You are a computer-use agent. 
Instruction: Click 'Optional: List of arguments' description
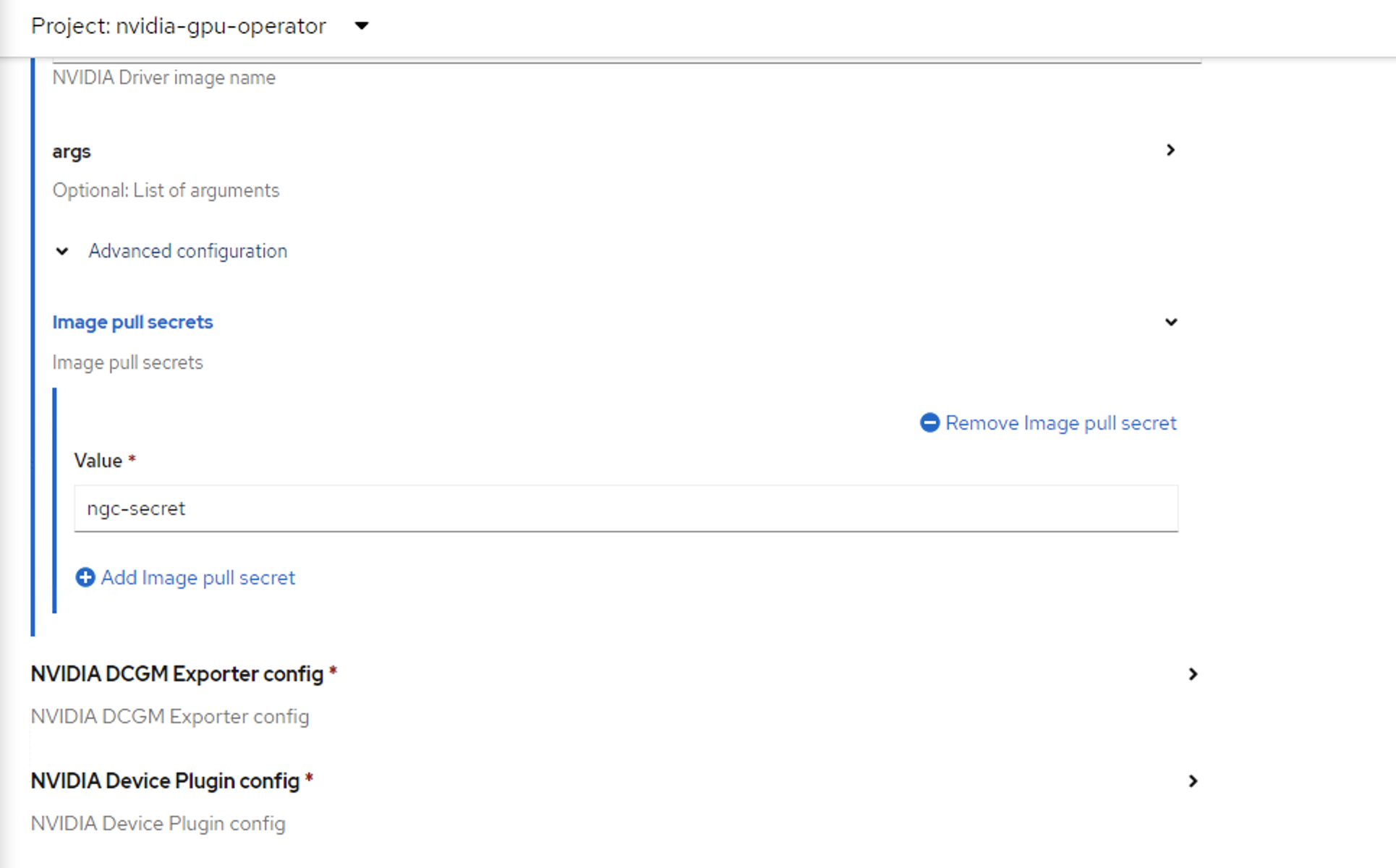[166, 190]
